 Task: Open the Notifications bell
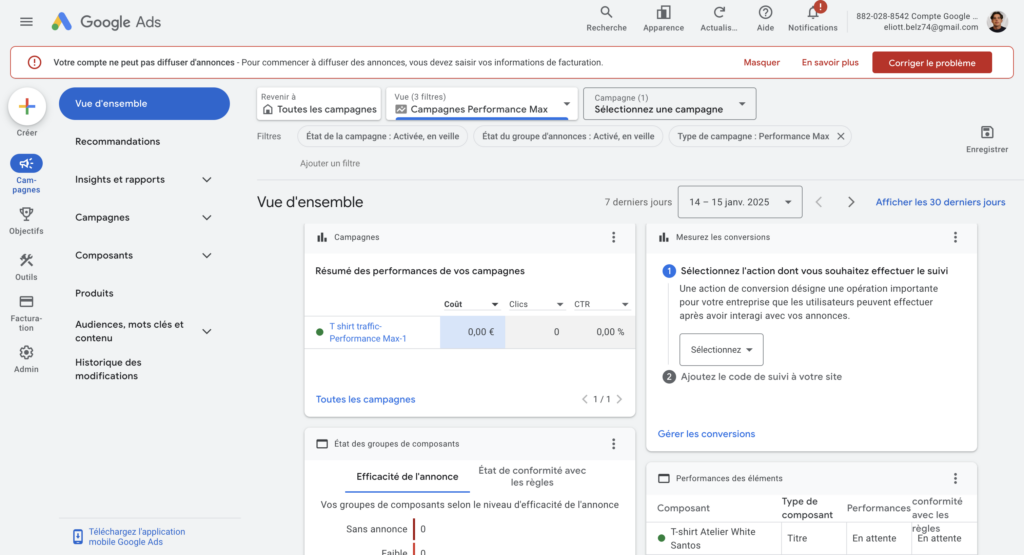point(812,18)
